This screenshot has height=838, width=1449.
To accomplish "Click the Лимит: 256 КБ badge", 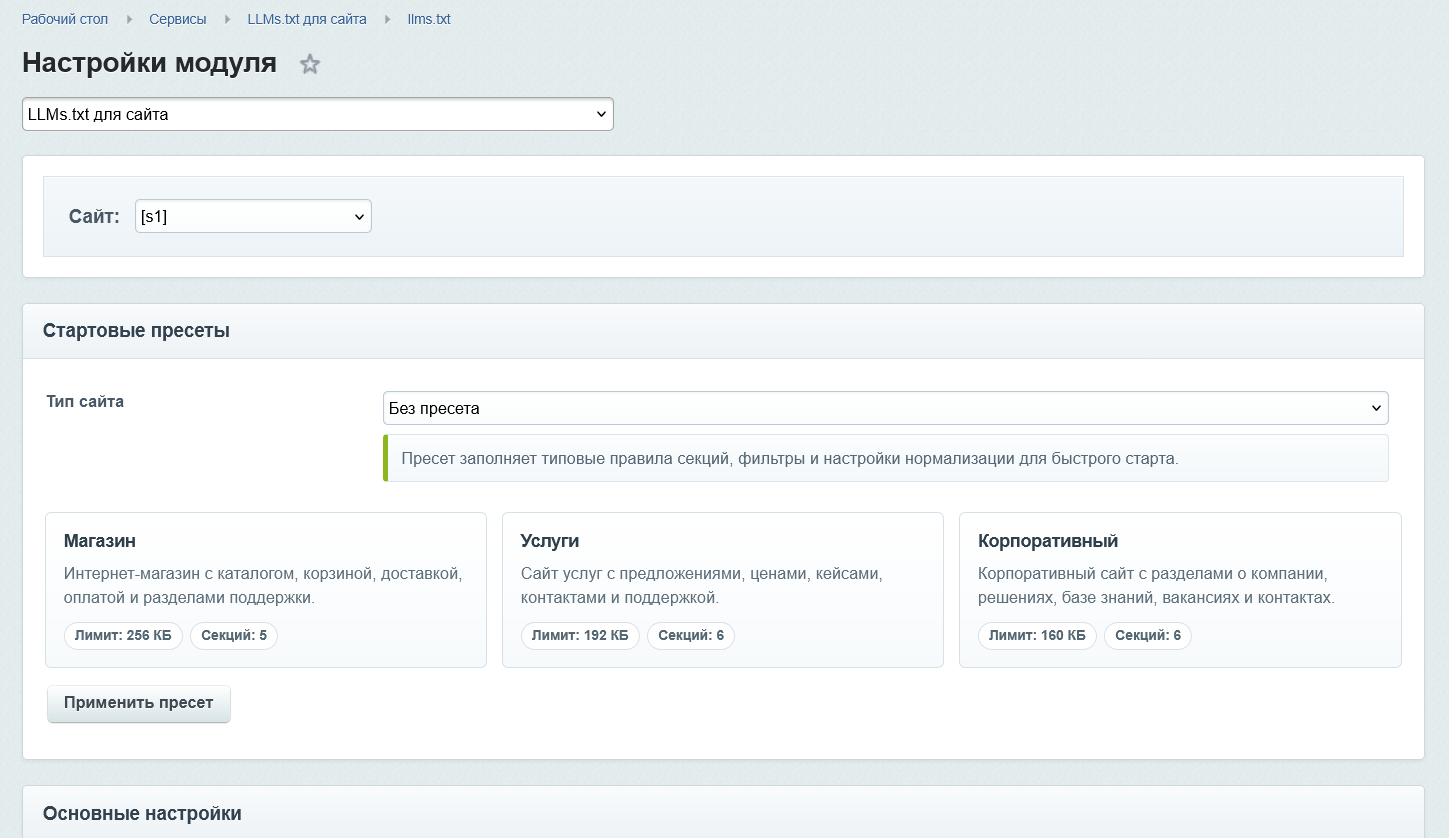I will tap(124, 635).
